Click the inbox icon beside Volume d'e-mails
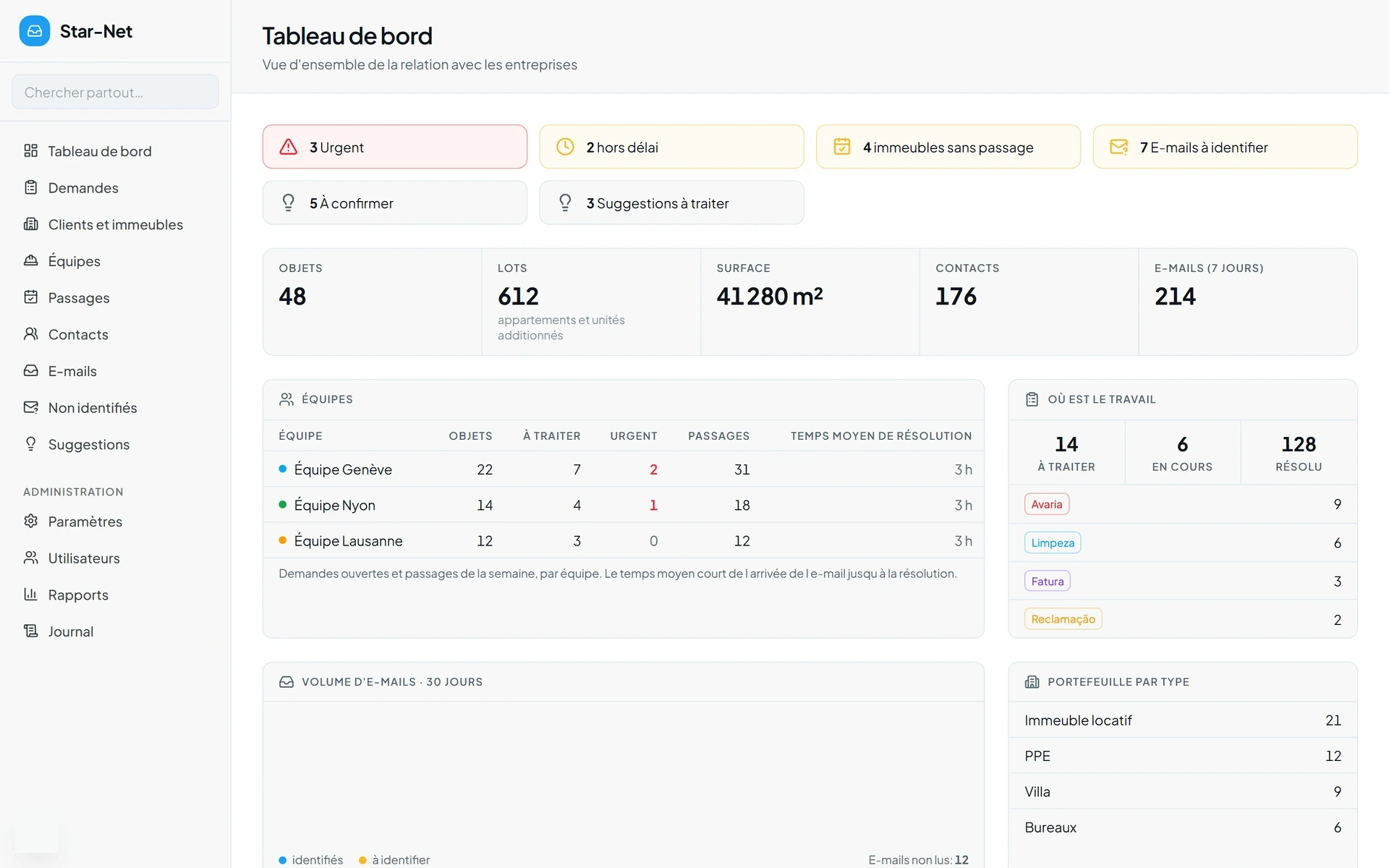This screenshot has width=1389, height=868. 286,682
